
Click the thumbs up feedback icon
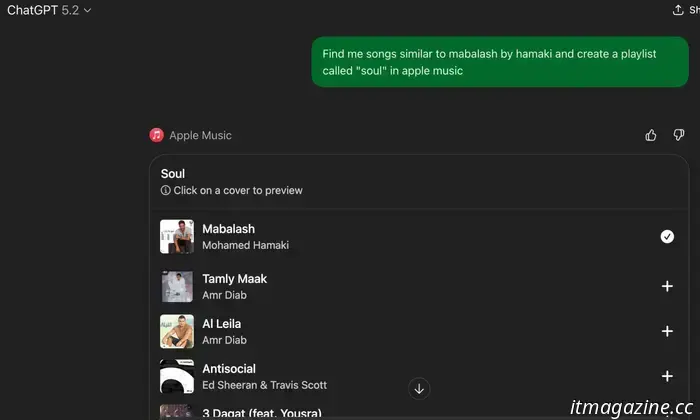(x=651, y=135)
